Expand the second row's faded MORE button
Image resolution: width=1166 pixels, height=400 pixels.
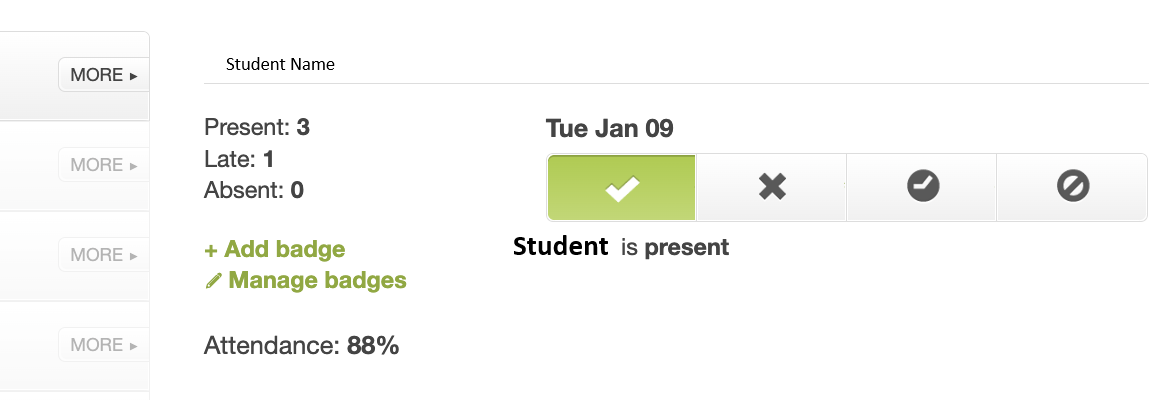tap(104, 165)
